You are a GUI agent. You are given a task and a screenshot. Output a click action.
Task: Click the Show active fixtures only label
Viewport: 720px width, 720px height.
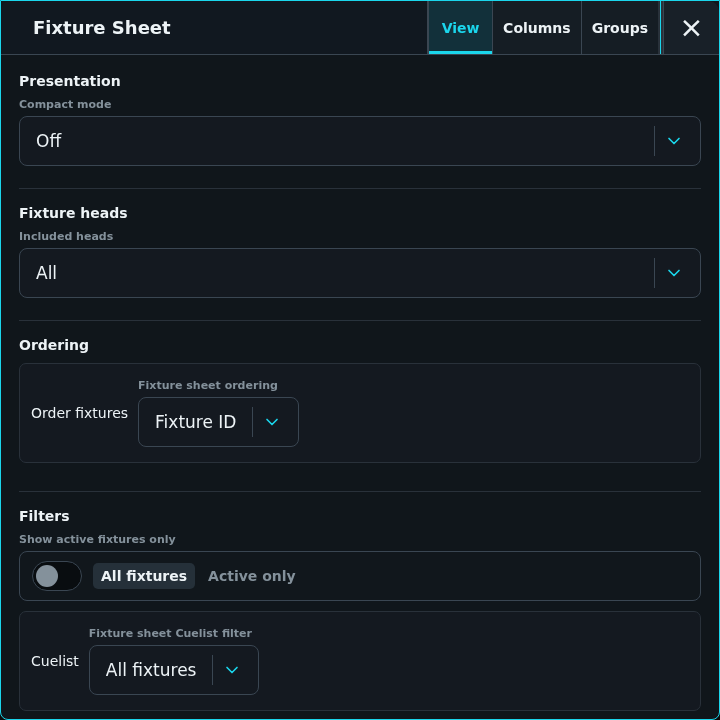tap(97, 539)
